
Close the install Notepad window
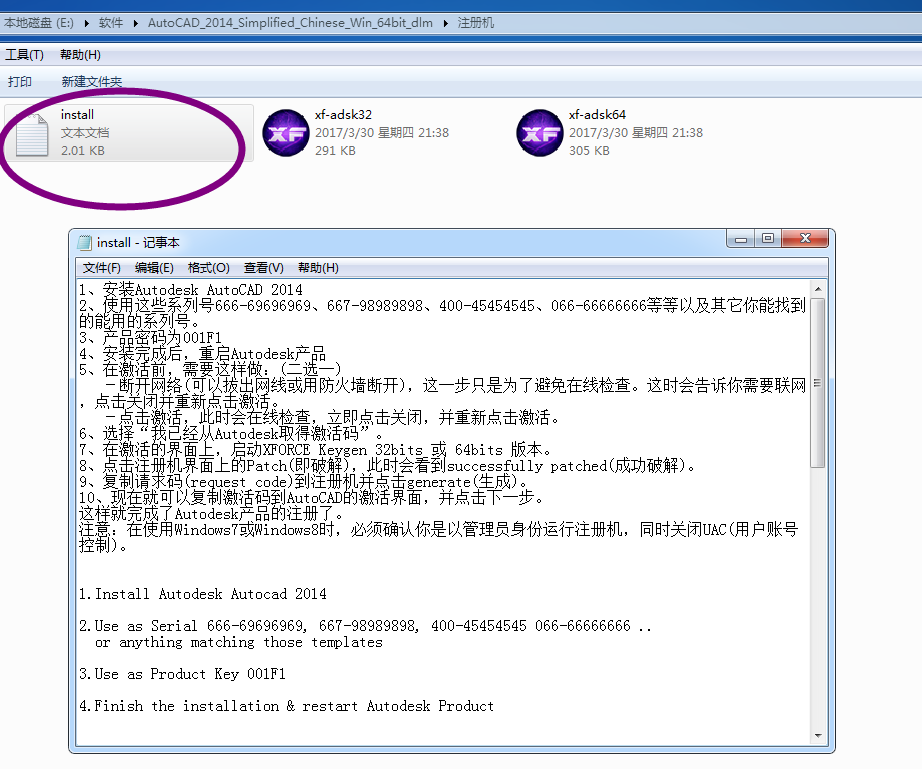[x=805, y=239]
